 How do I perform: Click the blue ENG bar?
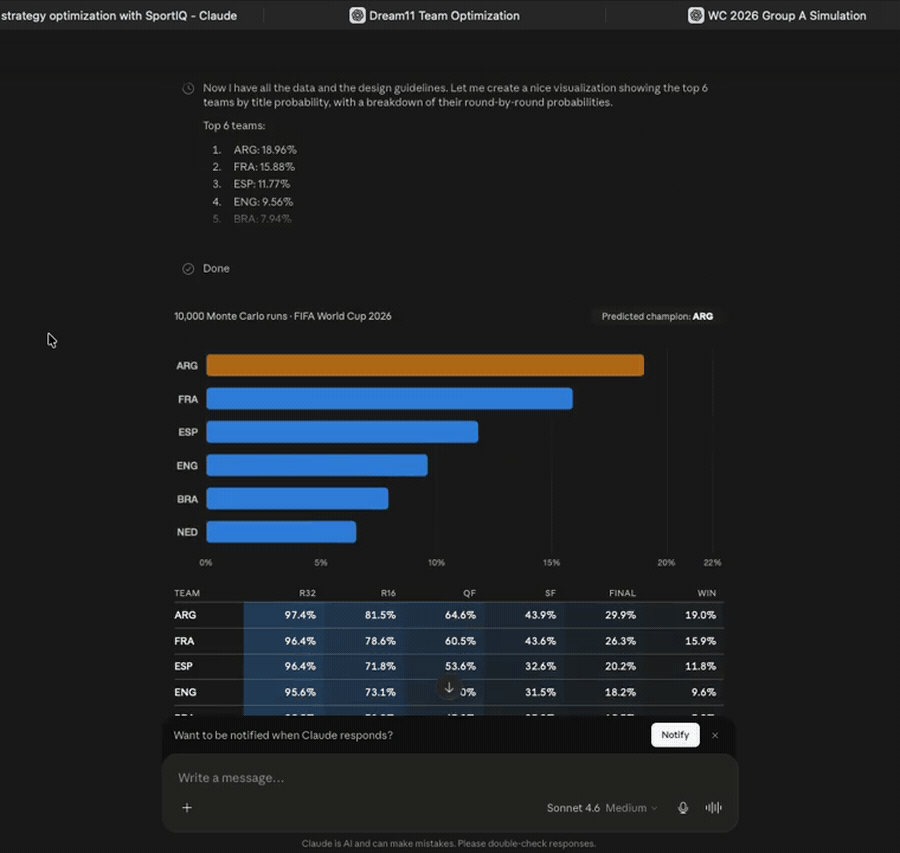click(x=317, y=465)
